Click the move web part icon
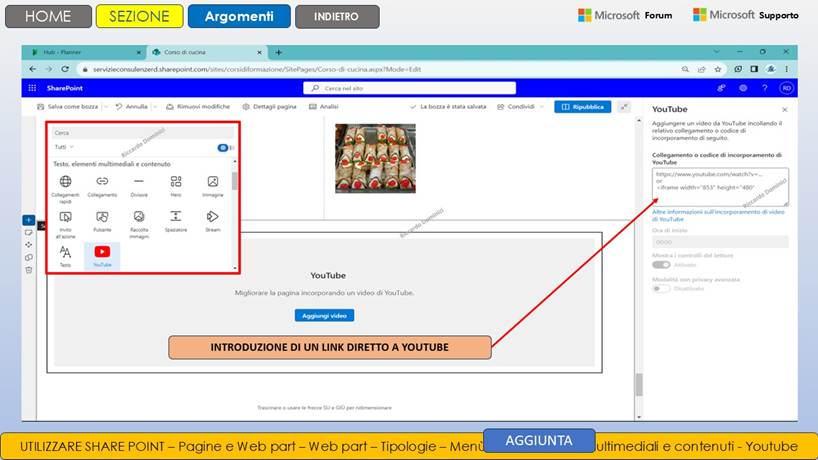 pos(29,245)
